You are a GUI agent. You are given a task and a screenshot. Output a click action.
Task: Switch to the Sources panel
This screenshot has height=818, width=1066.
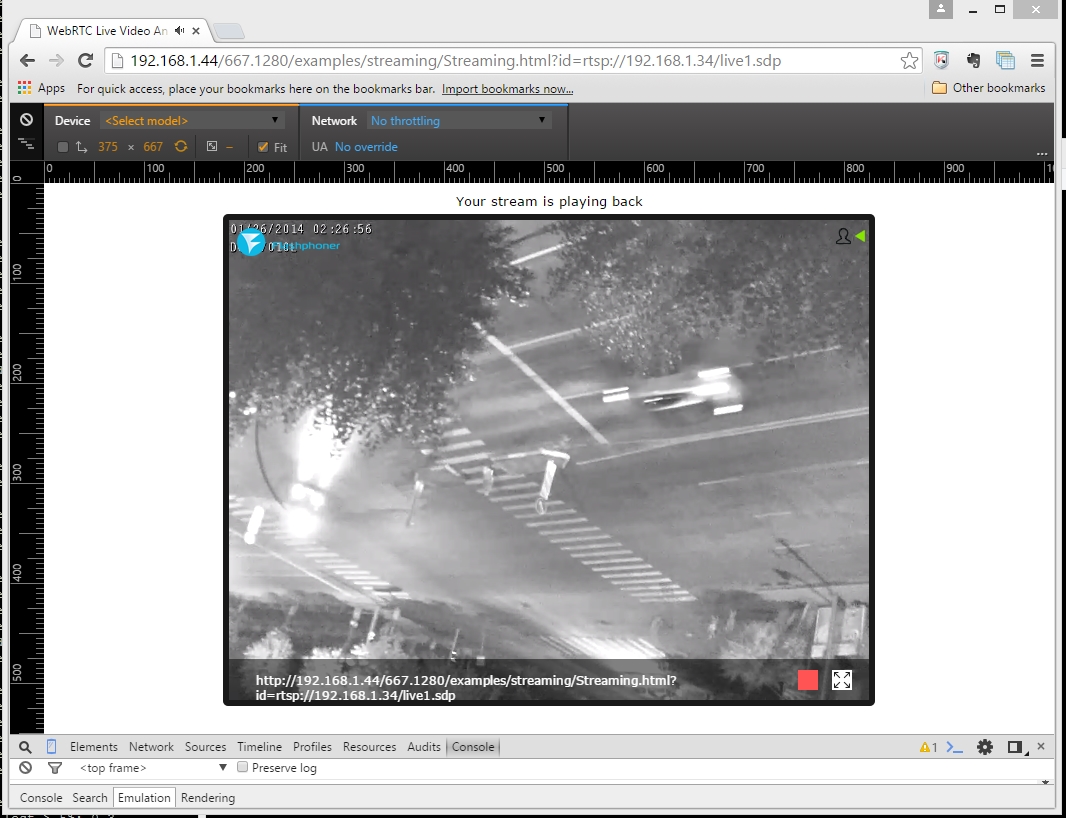[x=205, y=747]
